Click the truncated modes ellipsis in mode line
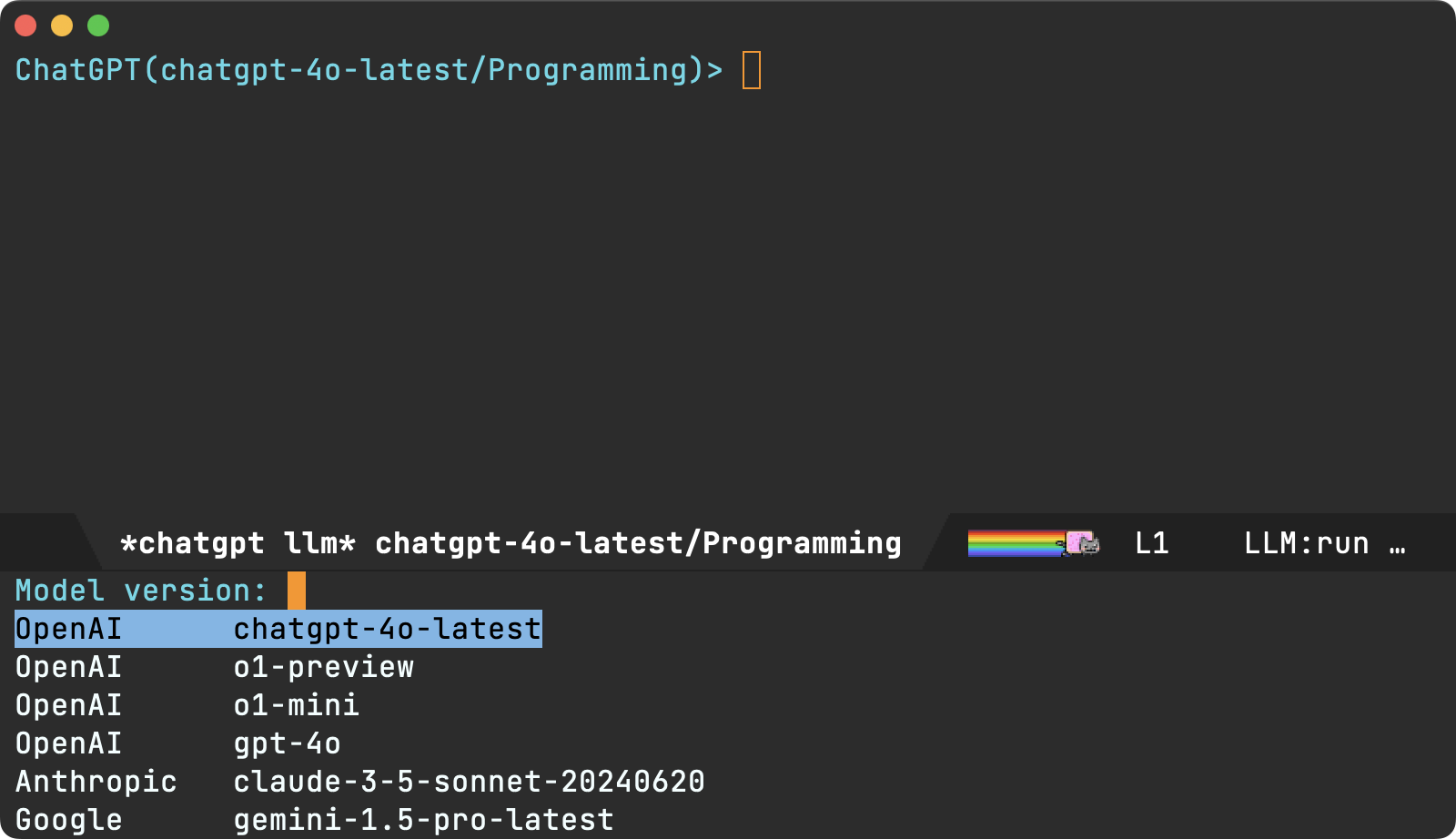The height and width of the screenshot is (839, 1456). click(1397, 544)
